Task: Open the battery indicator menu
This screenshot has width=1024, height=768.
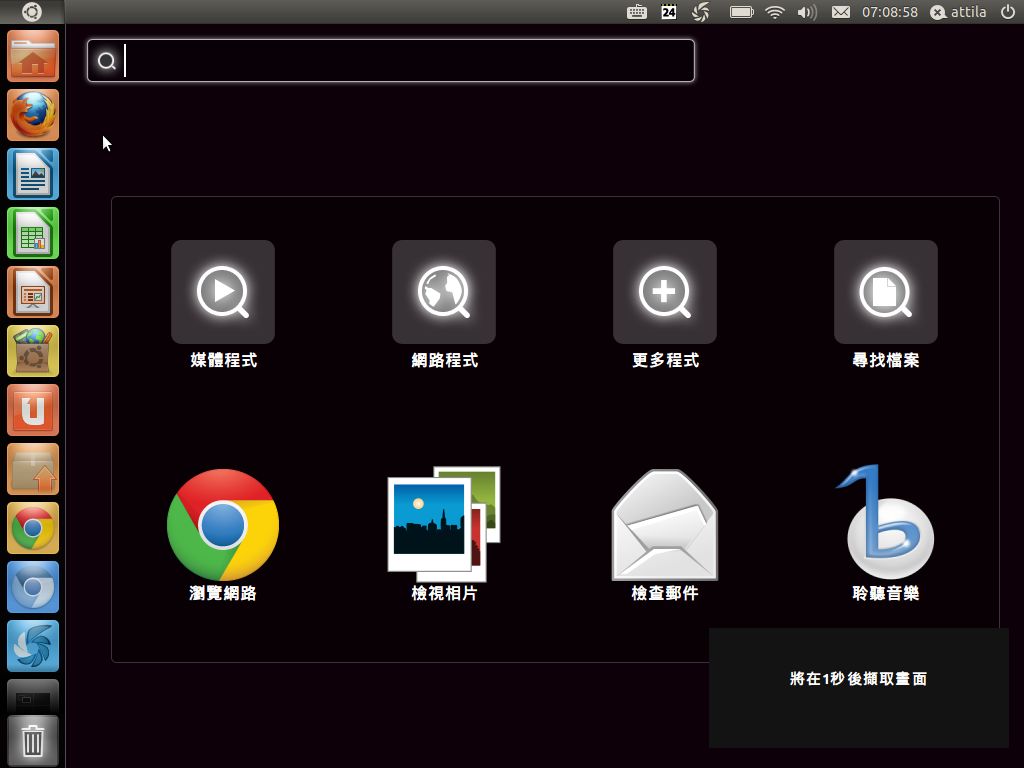Action: 741,12
